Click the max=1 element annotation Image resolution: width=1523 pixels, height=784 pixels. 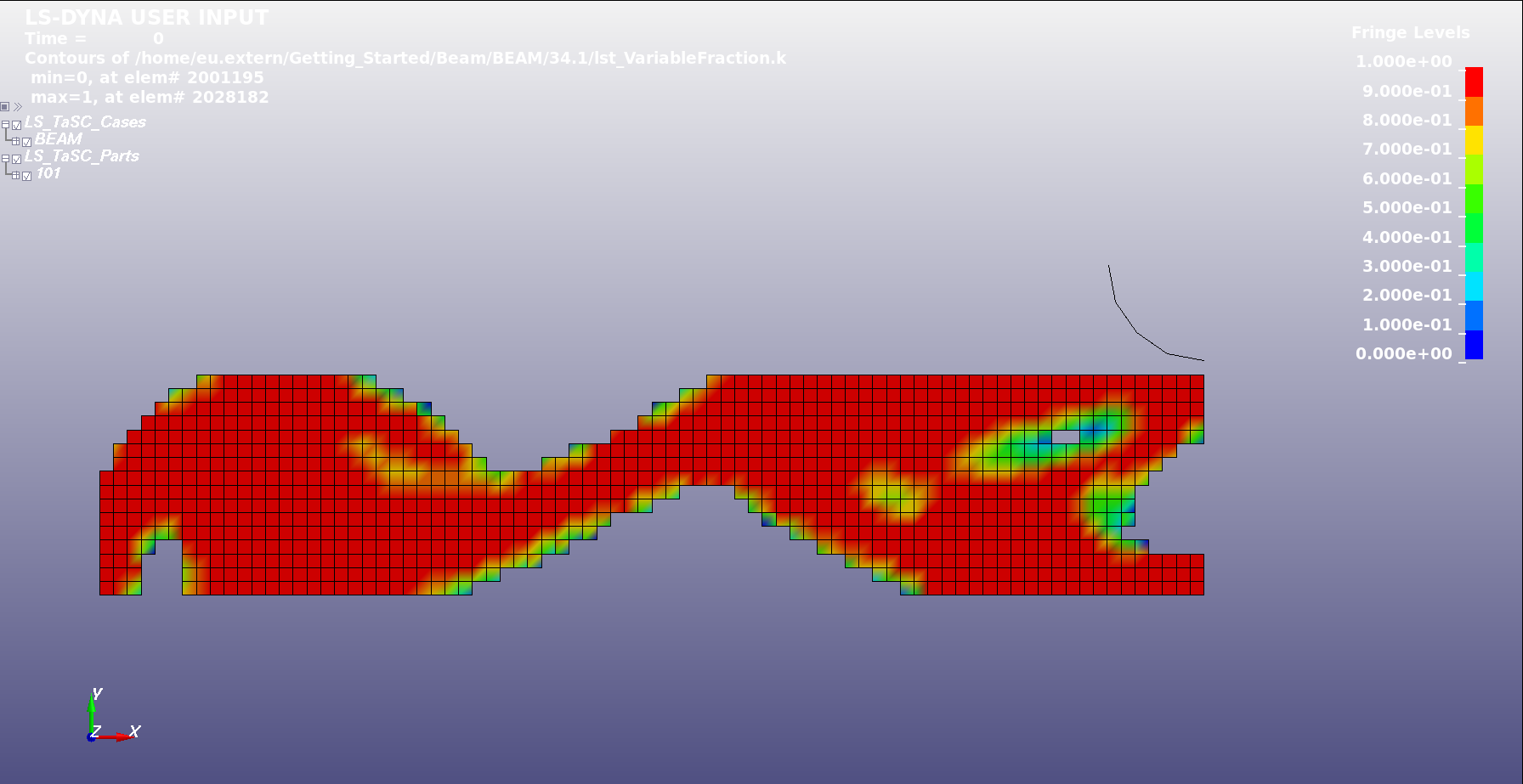click(x=150, y=97)
